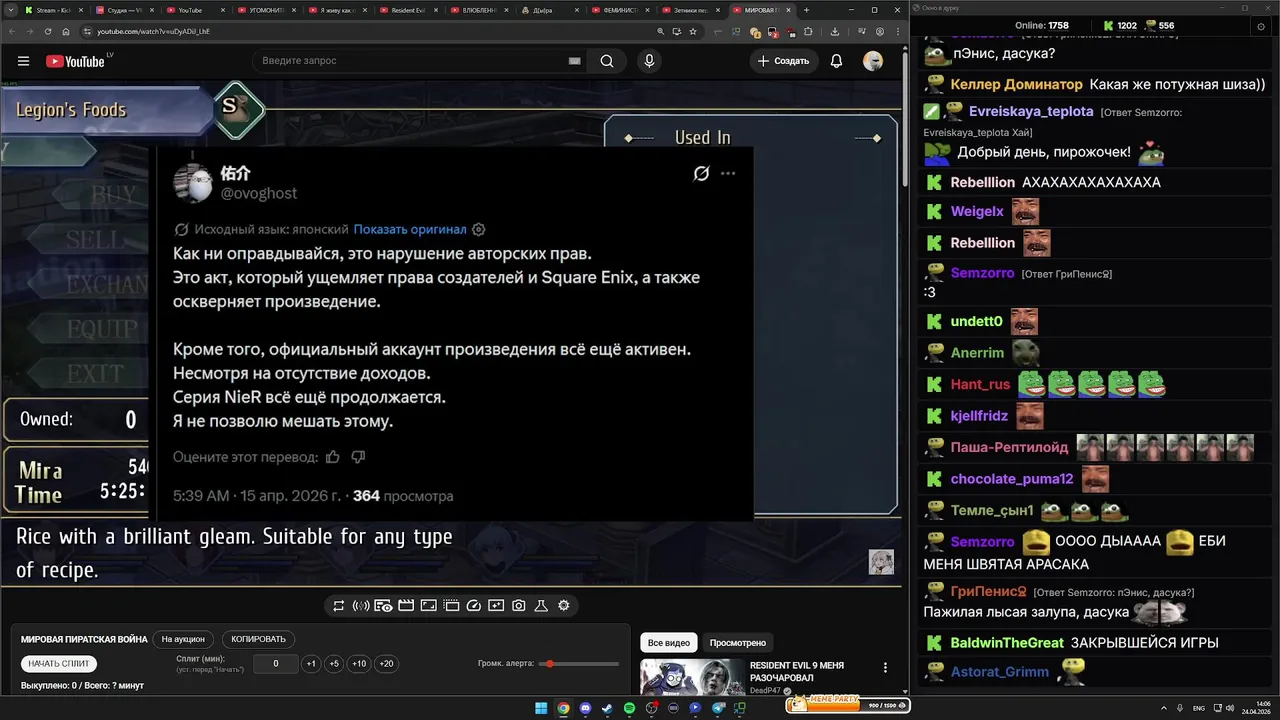Click Показать оригинал in the tweet
1280x720 pixels.
(x=410, y=229)
